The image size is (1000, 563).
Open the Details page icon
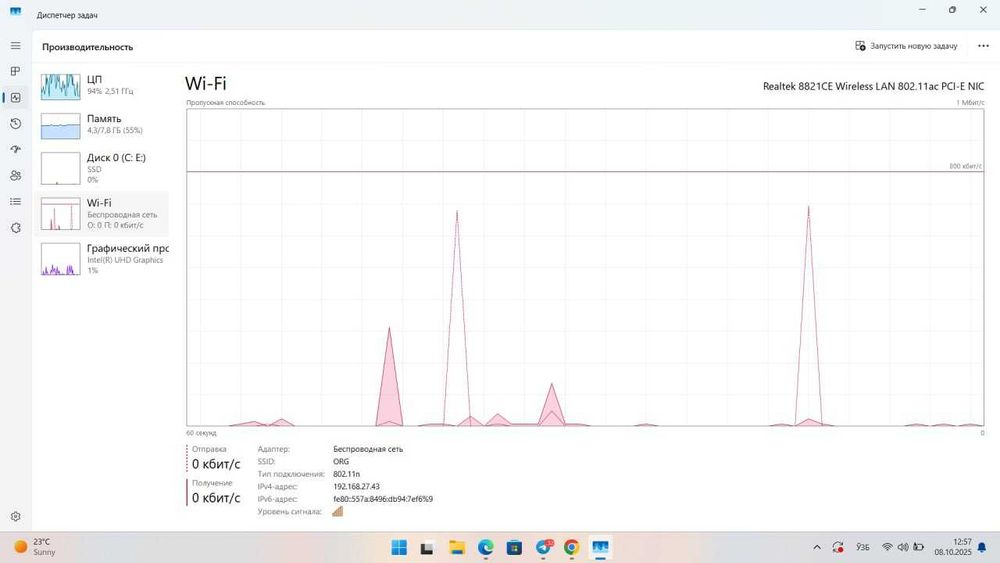pos(15,201)
